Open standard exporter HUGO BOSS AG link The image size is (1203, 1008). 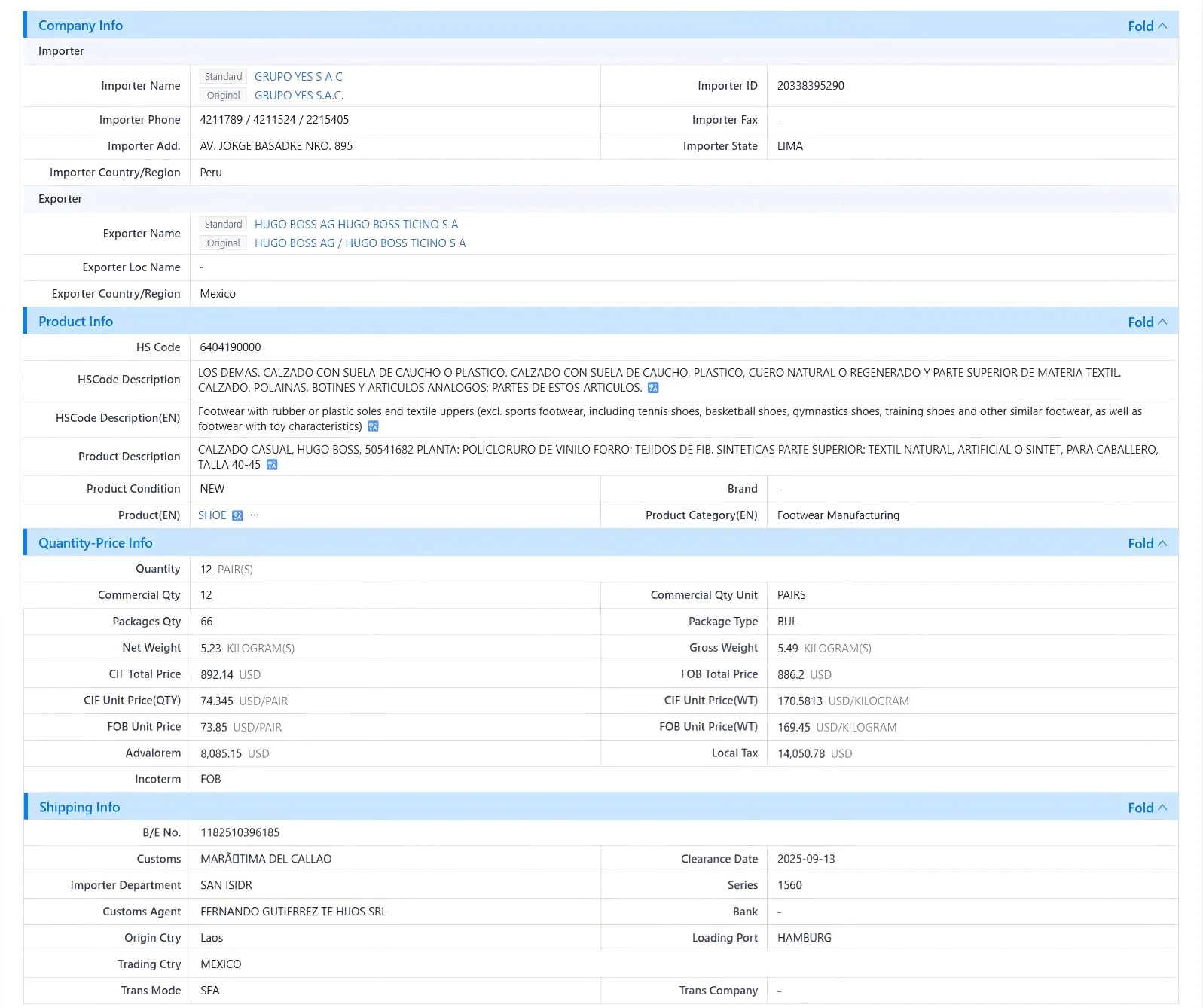(356, 225)
